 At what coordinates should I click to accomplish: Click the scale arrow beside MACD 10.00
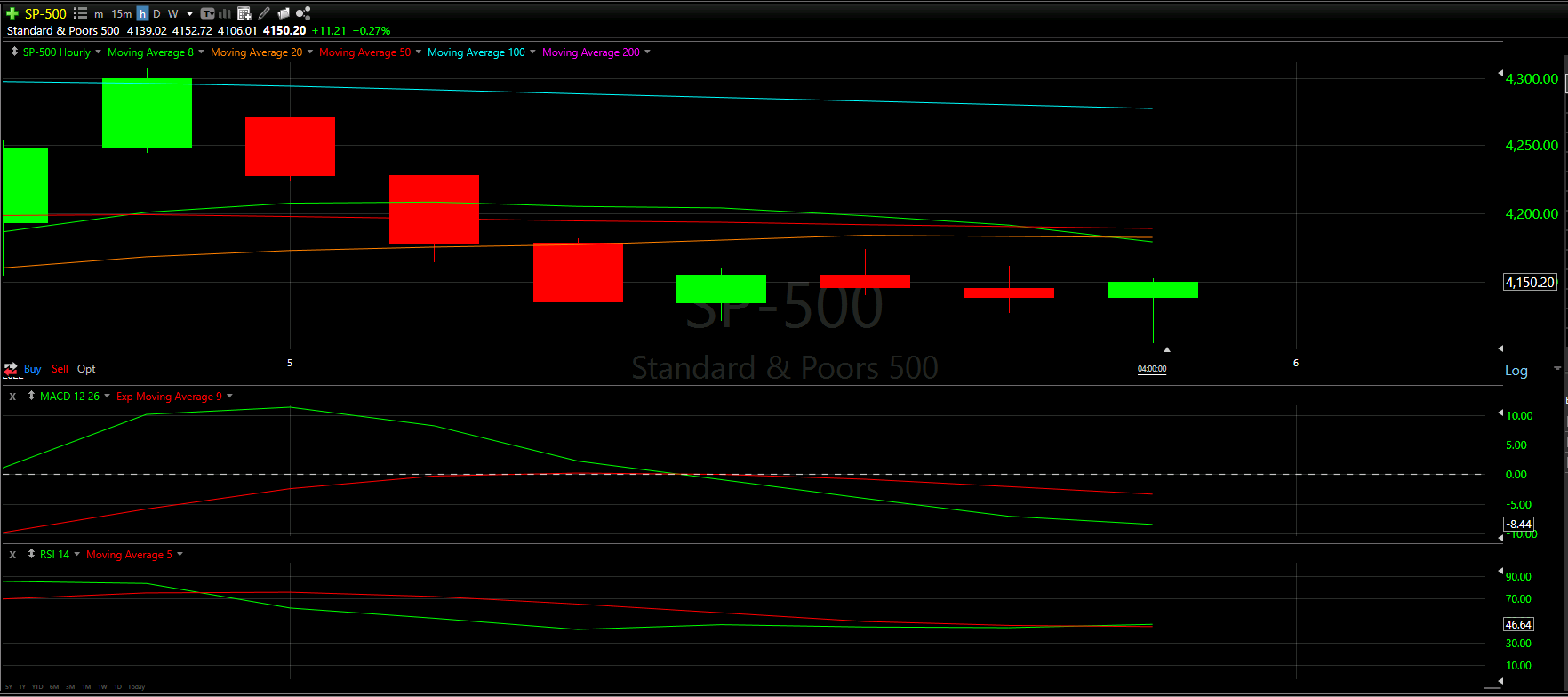pyautogui.click(x=1500, y=413)
